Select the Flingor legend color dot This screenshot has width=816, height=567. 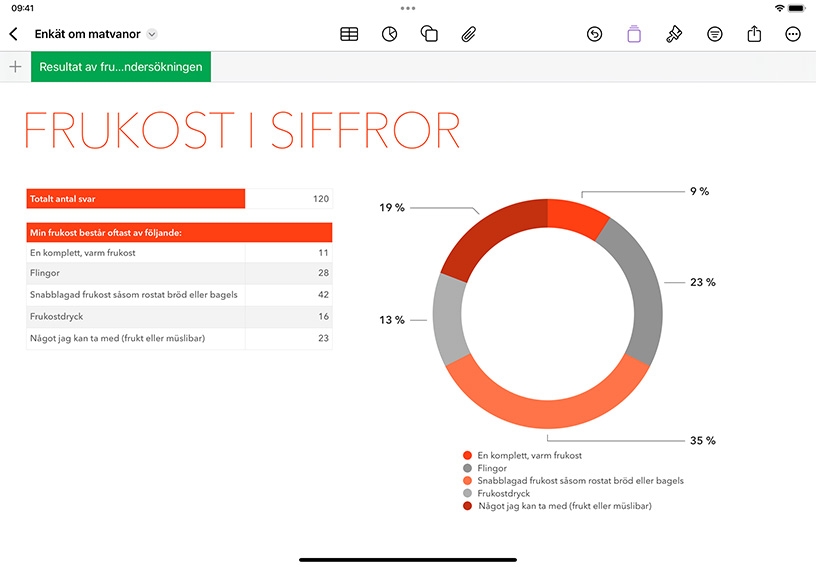[x=467, y=468]
